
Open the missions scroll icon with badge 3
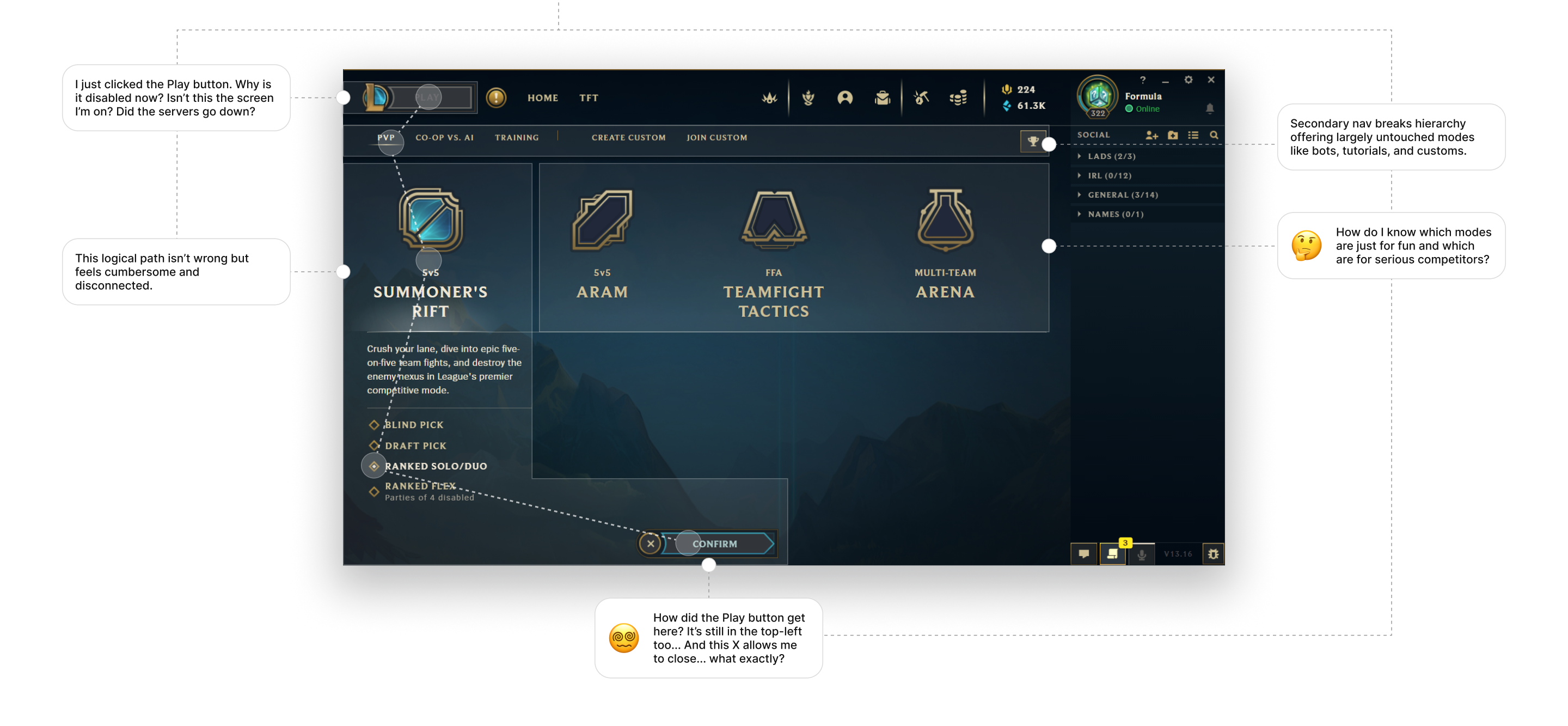point(1113,555)
